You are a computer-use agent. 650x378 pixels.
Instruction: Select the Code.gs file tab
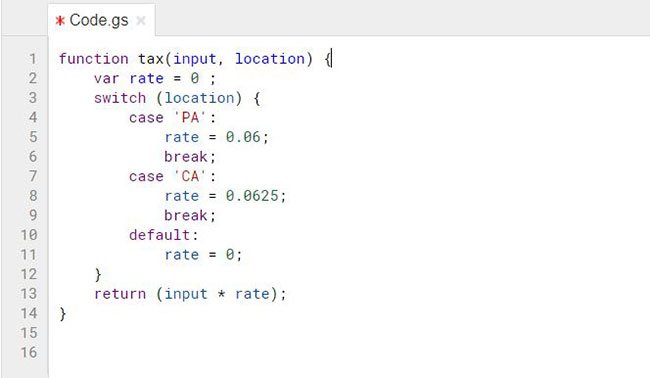point(101,20)
